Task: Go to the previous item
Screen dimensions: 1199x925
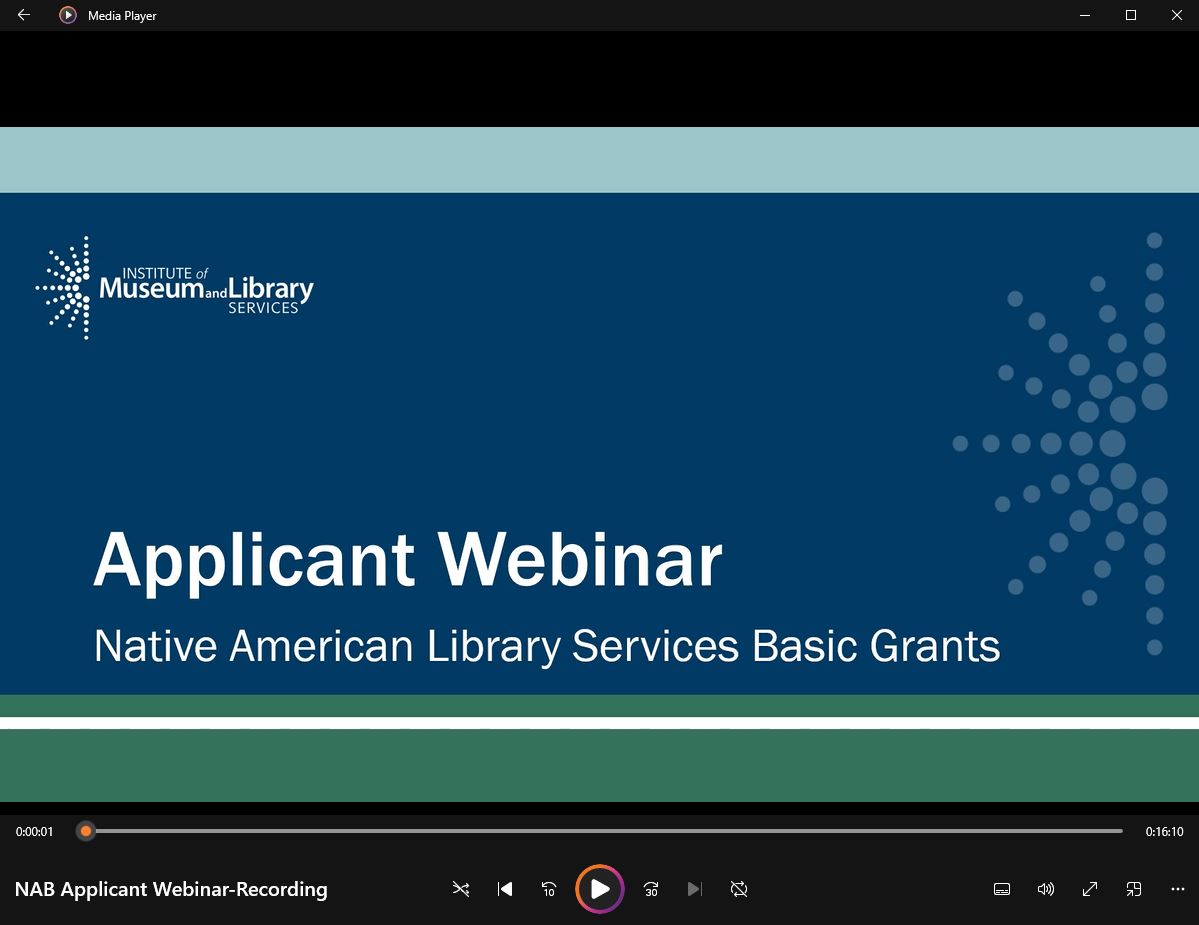Action: tap(505, 889)
